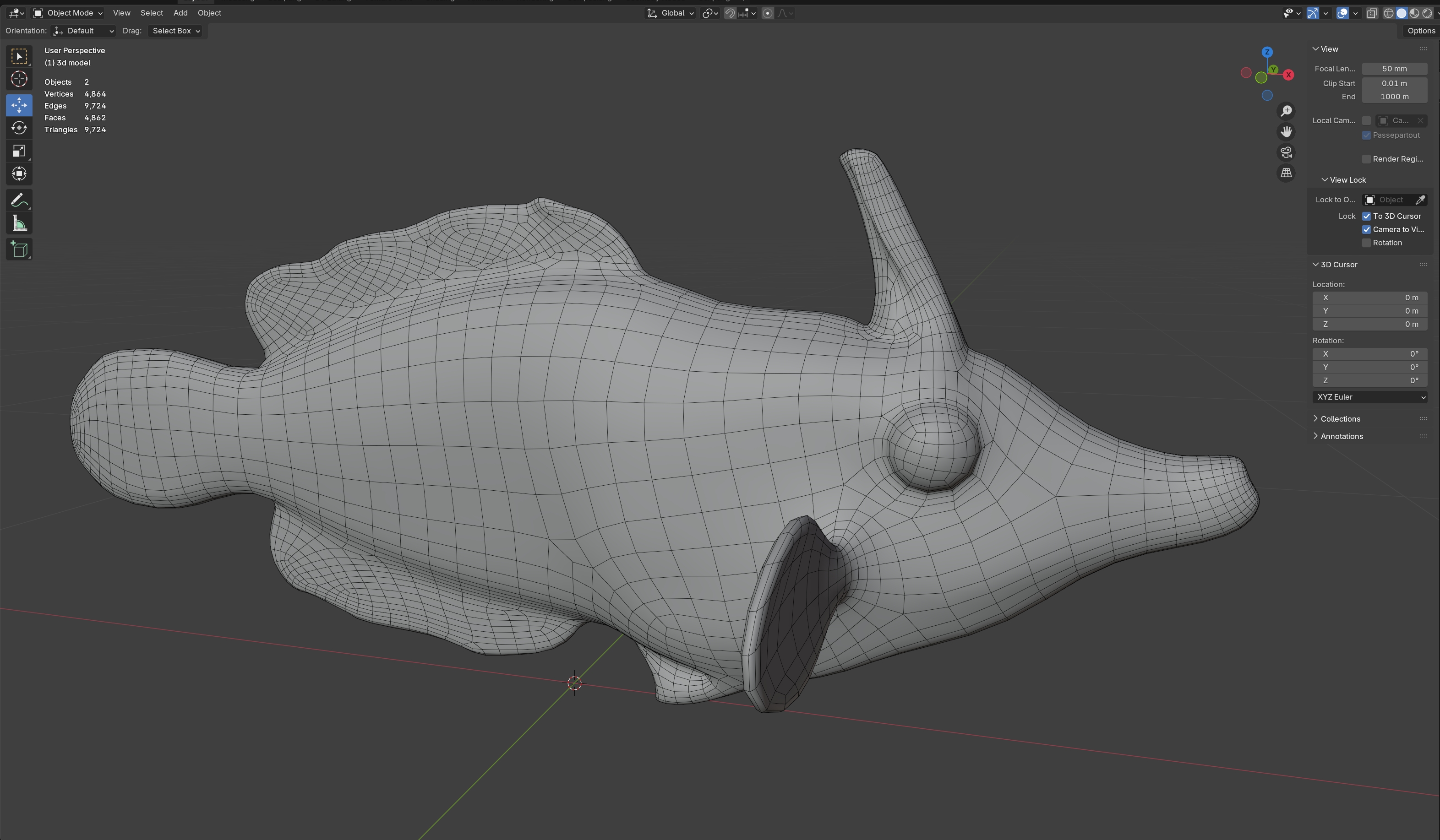This screenshot has height=840, width=1440.
Task: Open the XYZ Euler rotation dropdown
Action: [1370, 397]
